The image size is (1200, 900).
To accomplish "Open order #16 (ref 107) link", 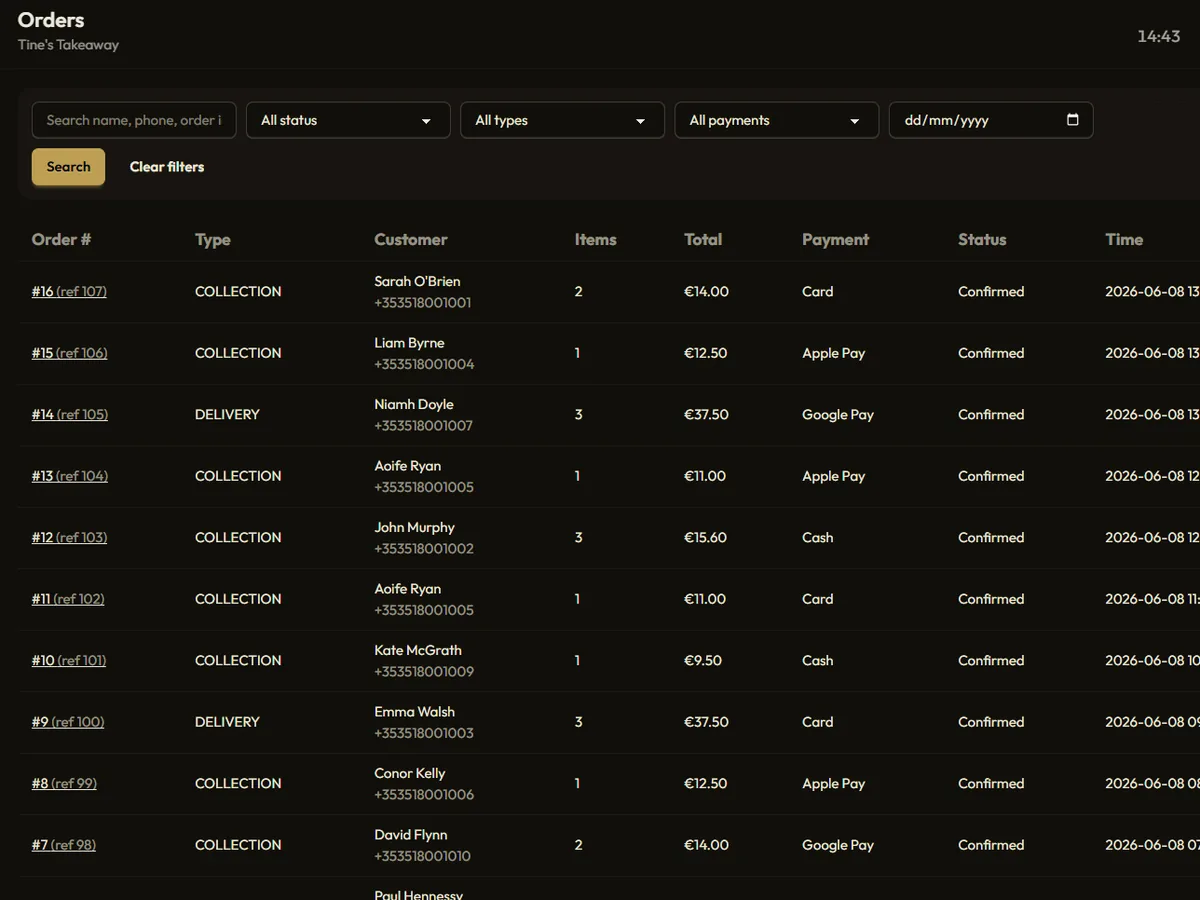I will point(69,292).
